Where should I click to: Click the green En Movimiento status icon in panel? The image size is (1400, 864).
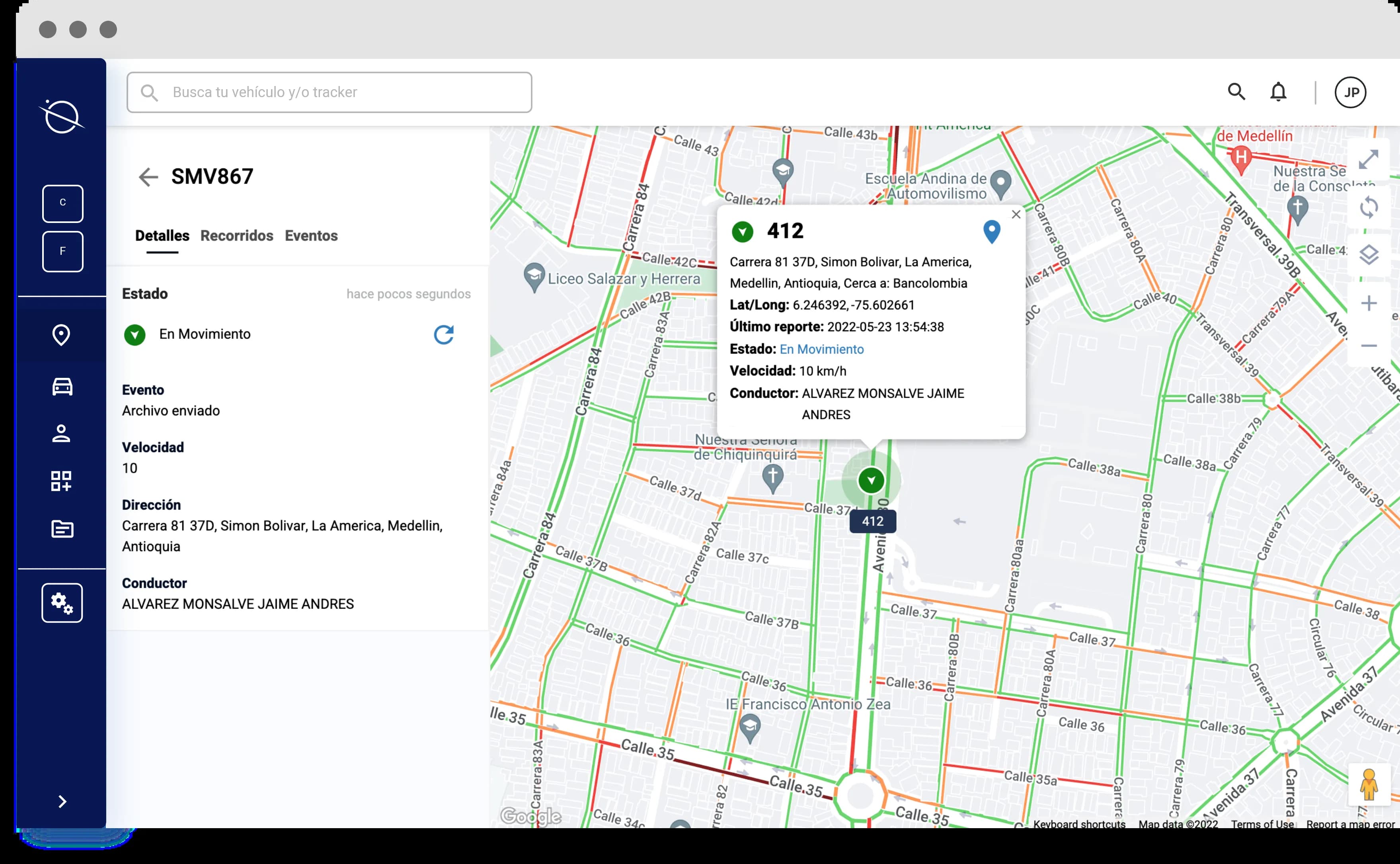(x=135, y=335)
